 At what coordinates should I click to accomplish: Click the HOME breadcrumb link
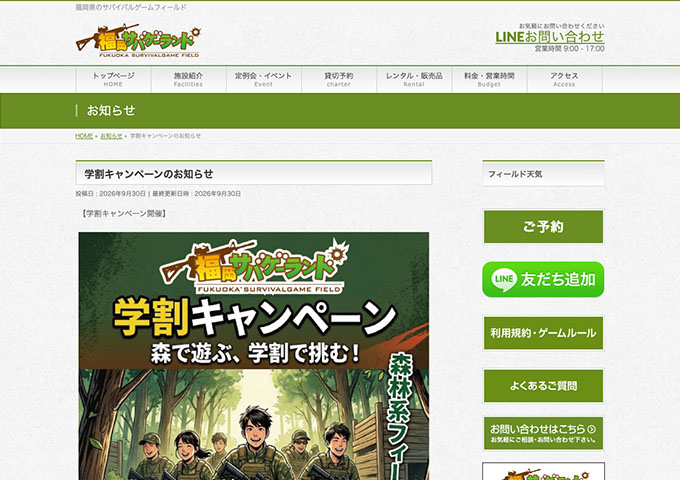coord(84,136)
